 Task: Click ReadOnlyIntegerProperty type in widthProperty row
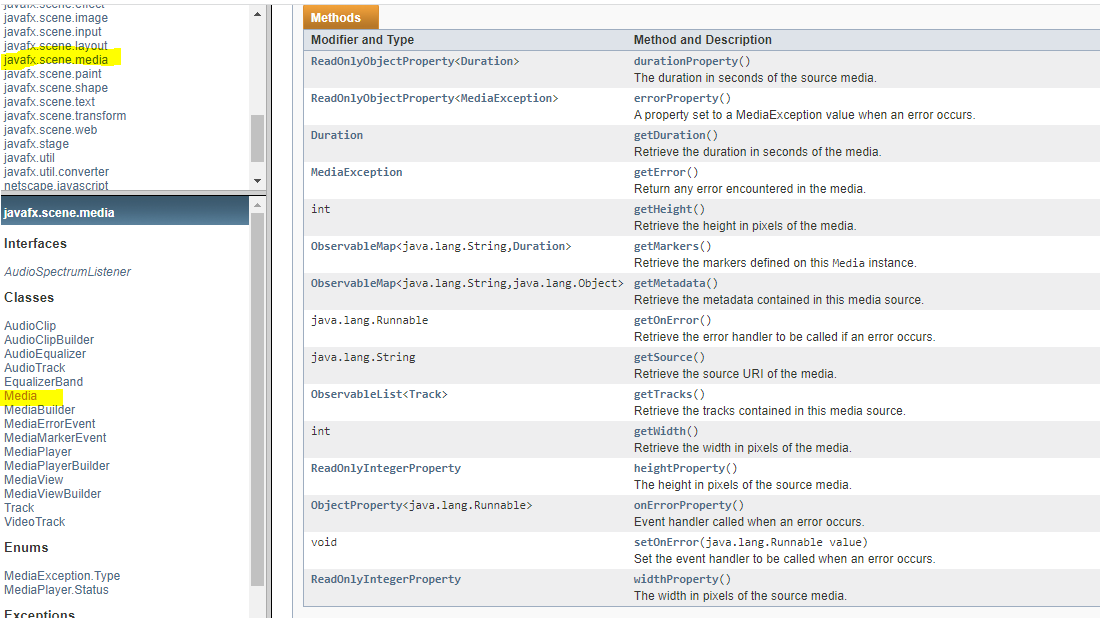coord(386,579)
